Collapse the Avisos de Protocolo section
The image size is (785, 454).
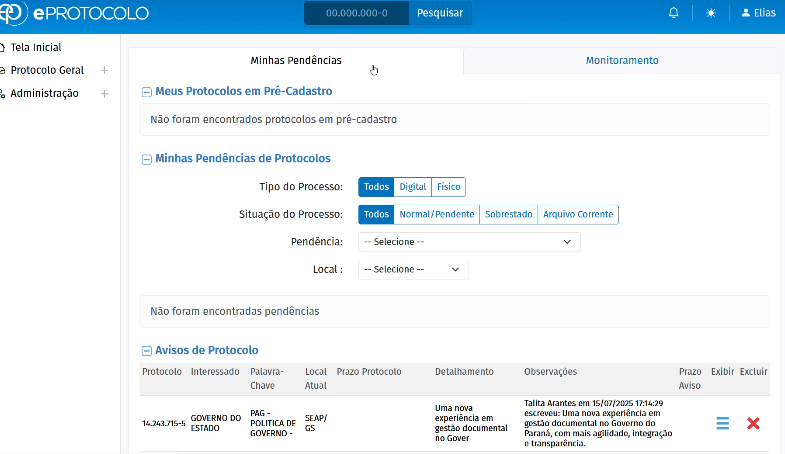click(x=147, y=350)
